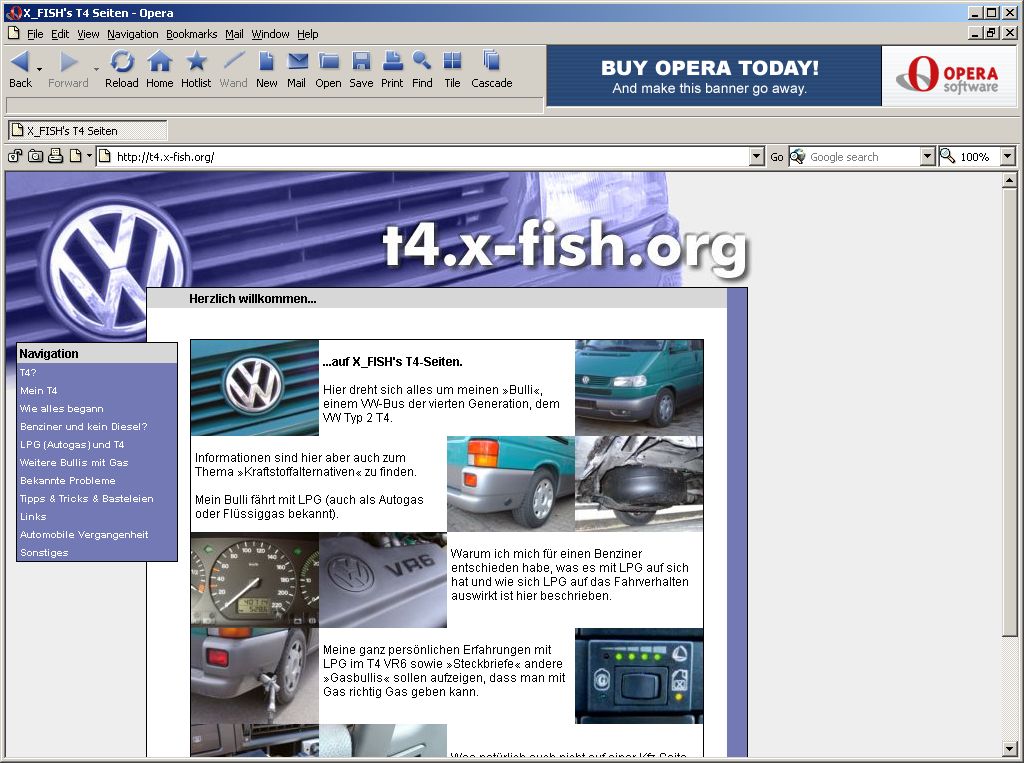Viewport: 1024px width, 763px height.
Task: Follow 'Weitere Bullis mit Gas' link
Action: tap(74, 463)
